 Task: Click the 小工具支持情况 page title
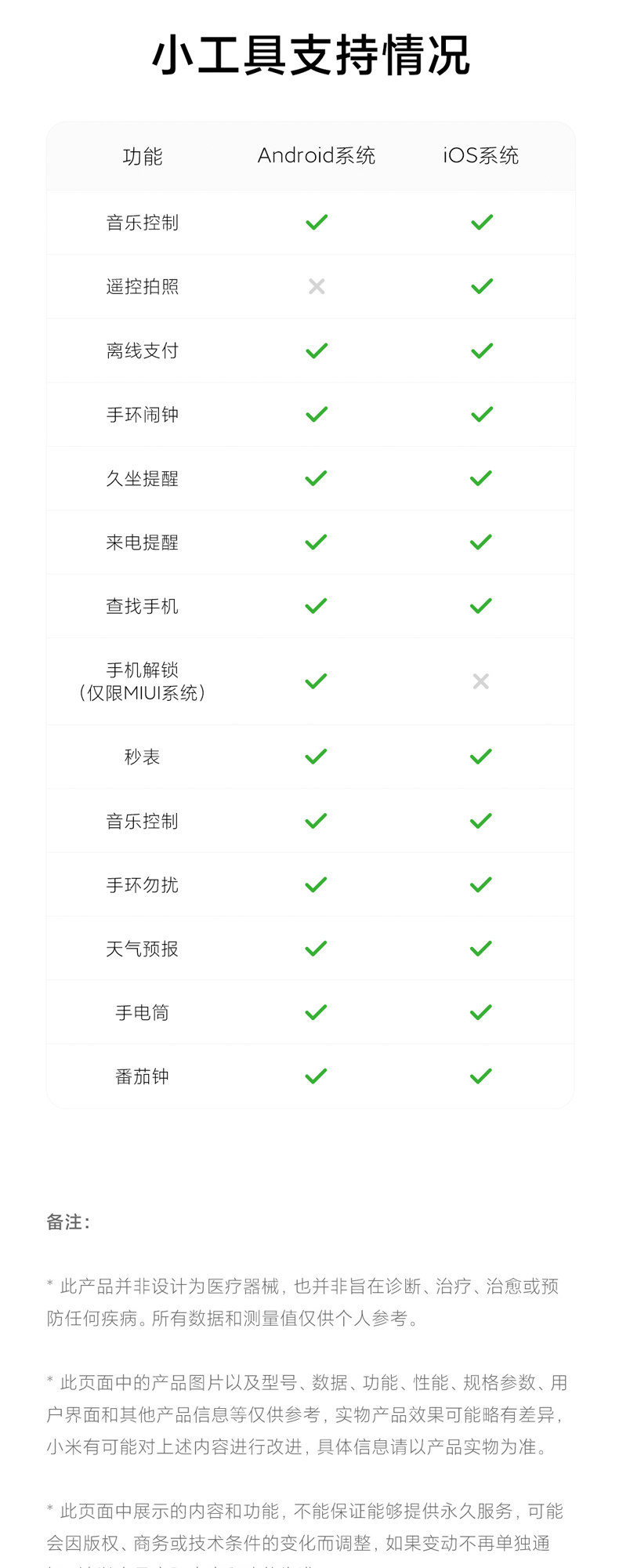(310, 56)
